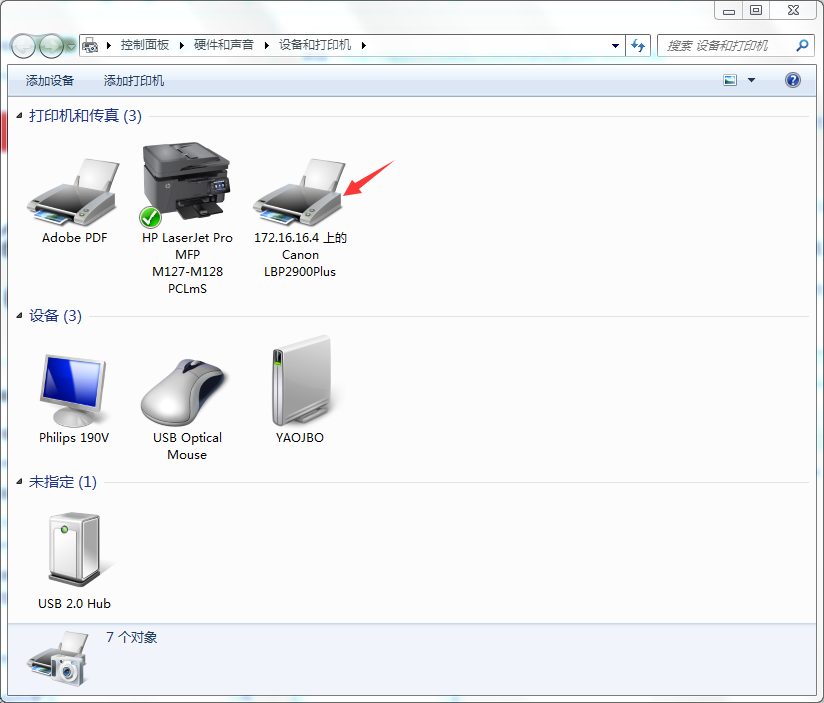
Task: Expand arrow after 控制面板 breadcrumb
Action: 181,46
